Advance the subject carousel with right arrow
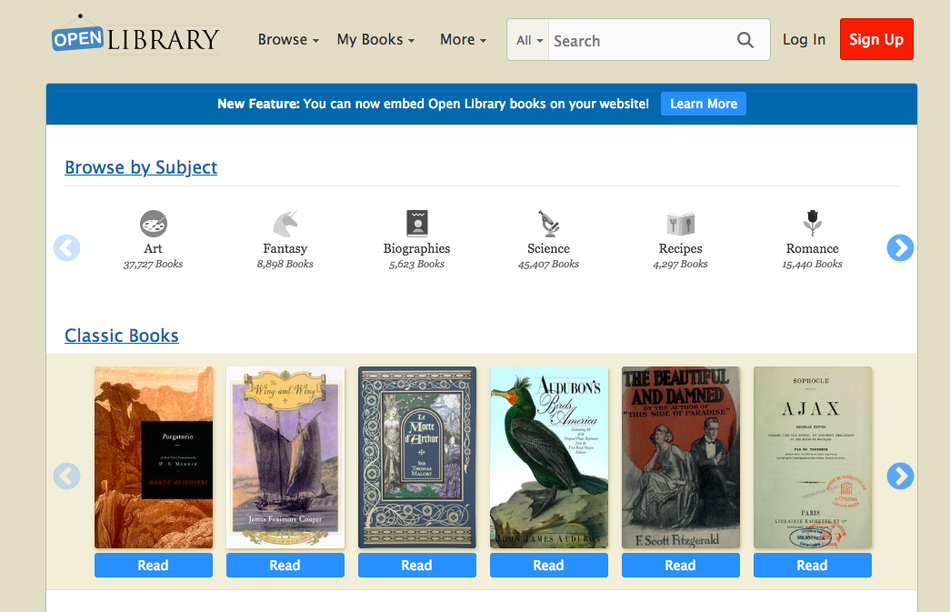This screenshot has height=612, width=950. point(900,248)
